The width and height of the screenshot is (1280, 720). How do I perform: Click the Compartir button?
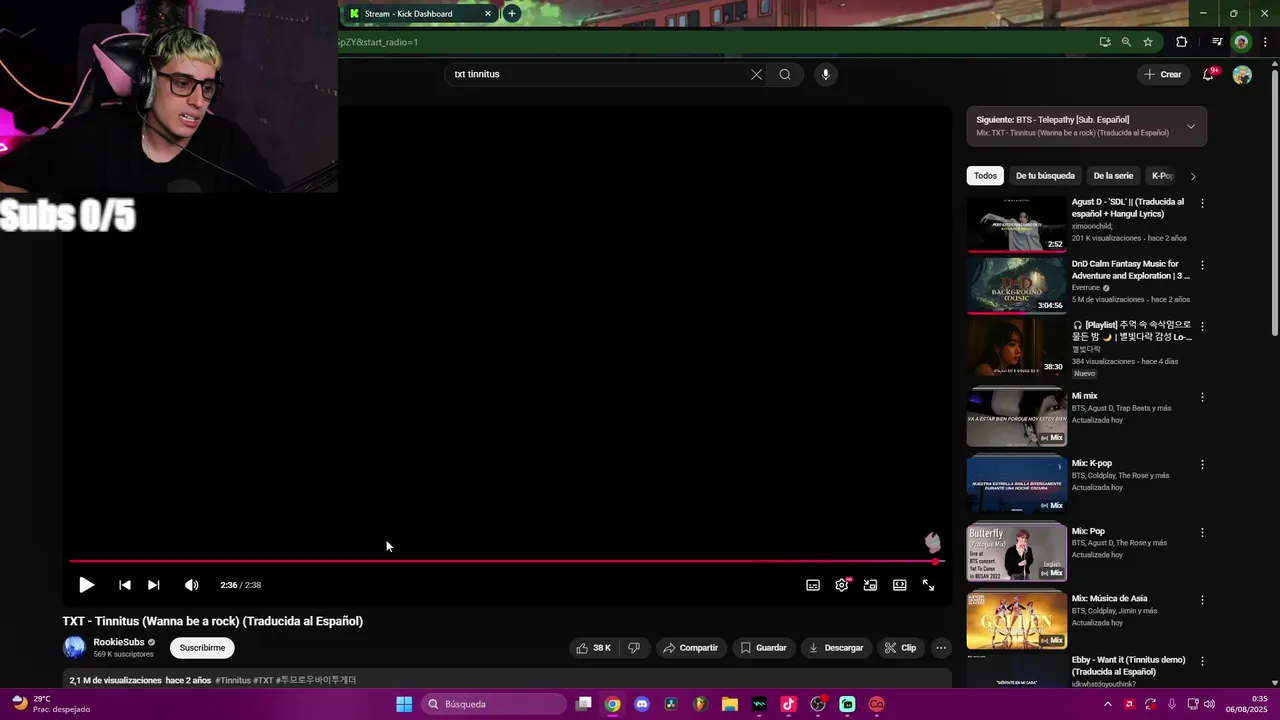click(690, 648)
